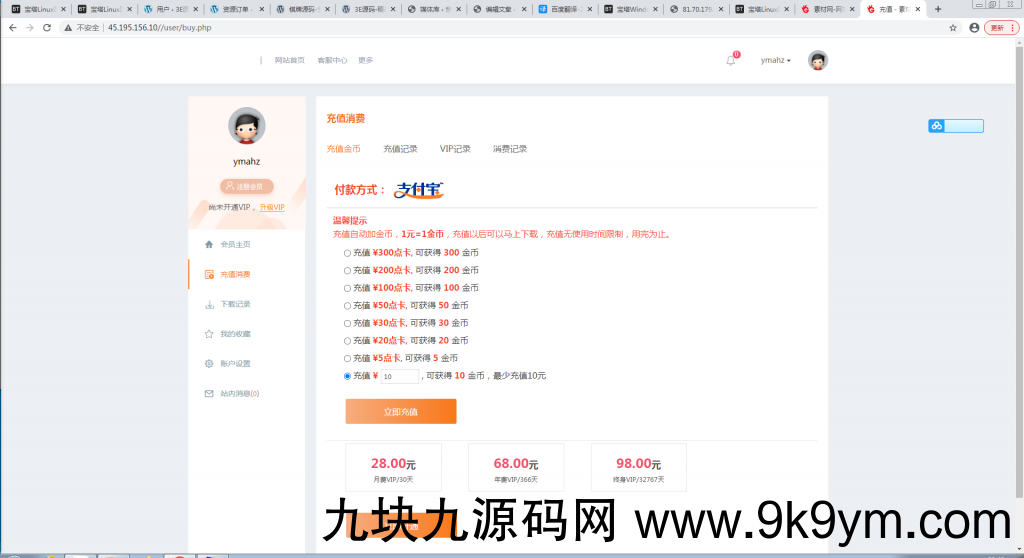Open a new browser tab with plus

[938, 9]
